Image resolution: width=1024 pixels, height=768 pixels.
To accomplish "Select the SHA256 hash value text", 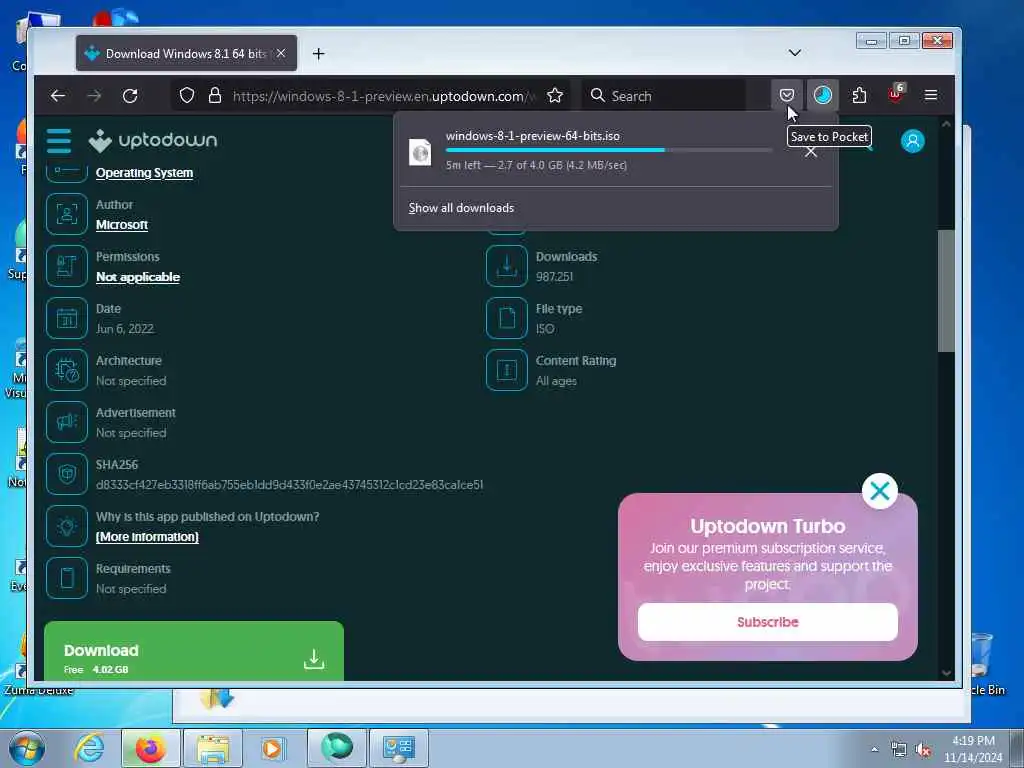I will pos(289,485).
